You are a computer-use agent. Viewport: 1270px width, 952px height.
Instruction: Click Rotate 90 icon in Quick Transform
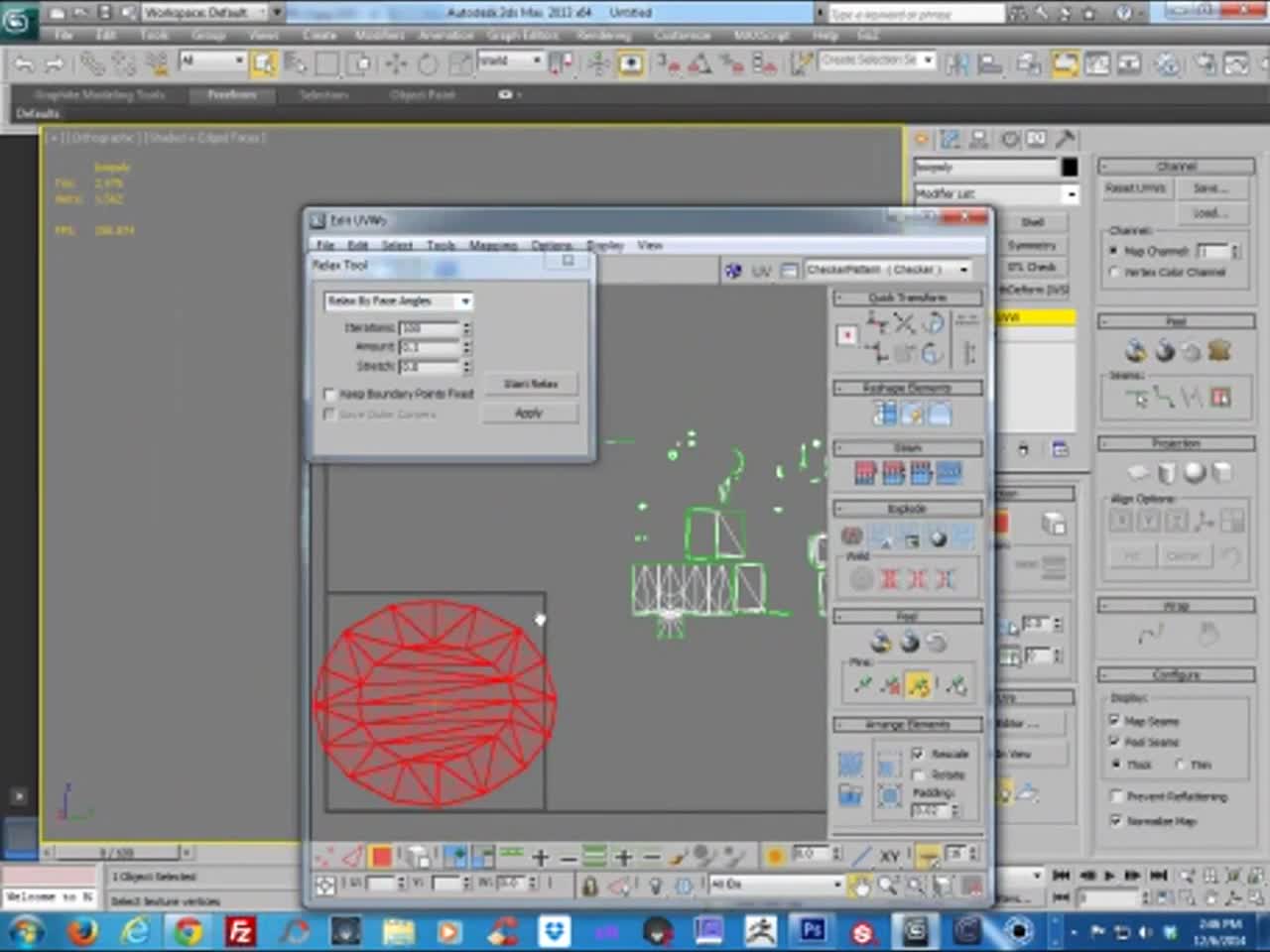[933, 322]
